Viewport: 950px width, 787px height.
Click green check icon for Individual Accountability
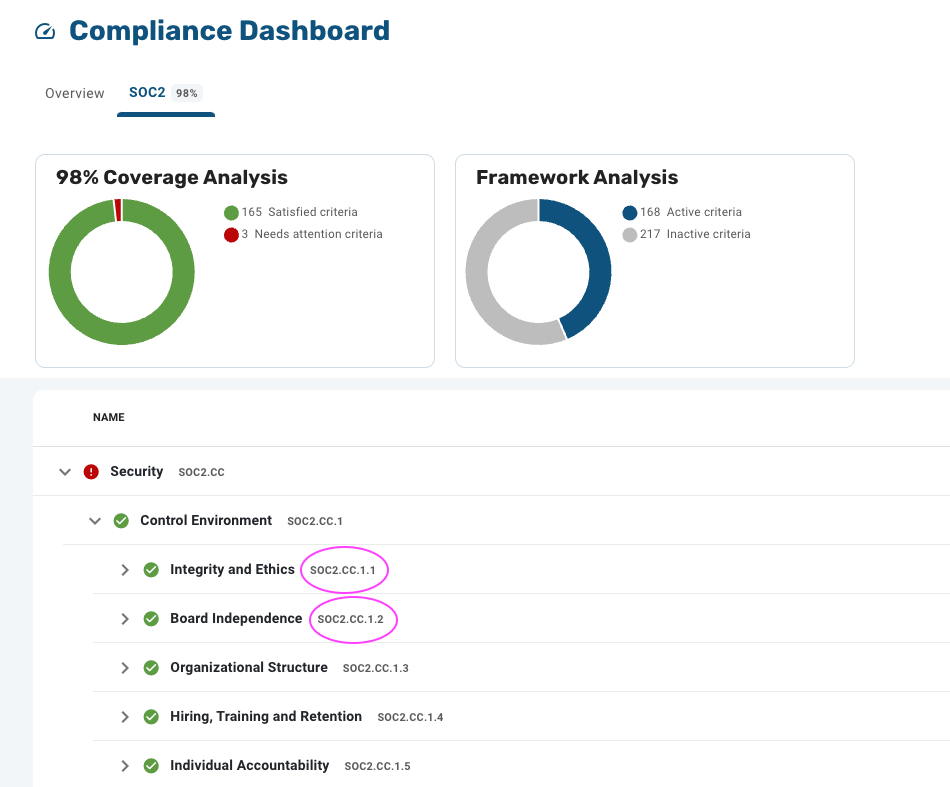click(151, 766)
